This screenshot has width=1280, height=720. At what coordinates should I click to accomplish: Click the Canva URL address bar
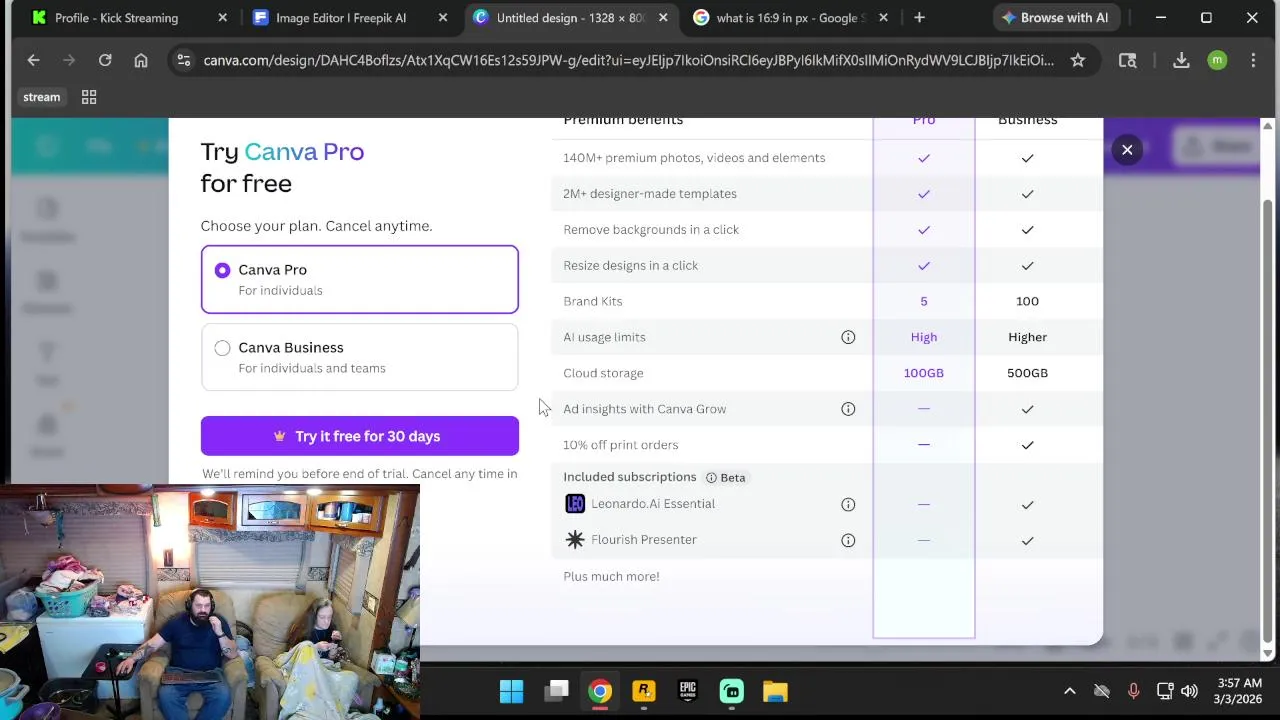pyautogui.click(x=628, y=61)
